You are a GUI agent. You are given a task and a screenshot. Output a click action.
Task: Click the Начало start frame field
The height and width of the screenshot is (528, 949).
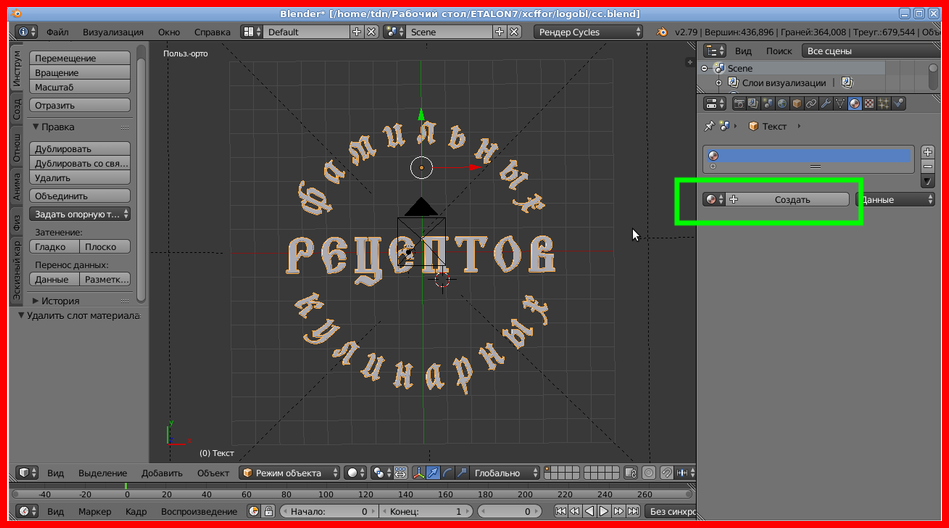tap(328, 511)
